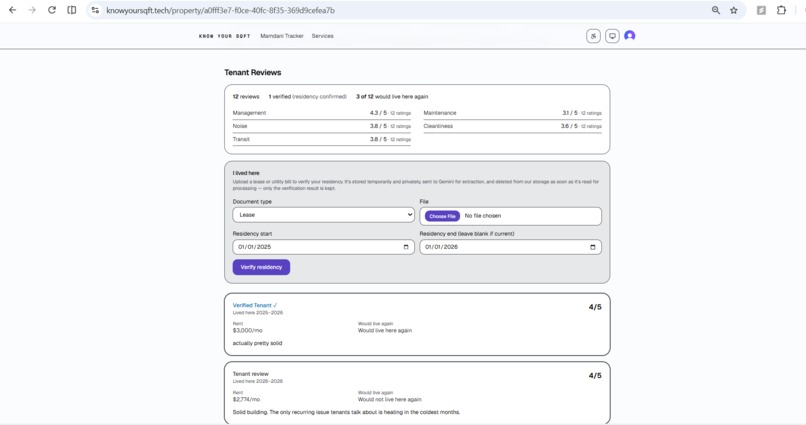Click the 'I lived here' heading
Image resolution: width=806 pixels, height=425 pixels.
[x=246, y=173]
